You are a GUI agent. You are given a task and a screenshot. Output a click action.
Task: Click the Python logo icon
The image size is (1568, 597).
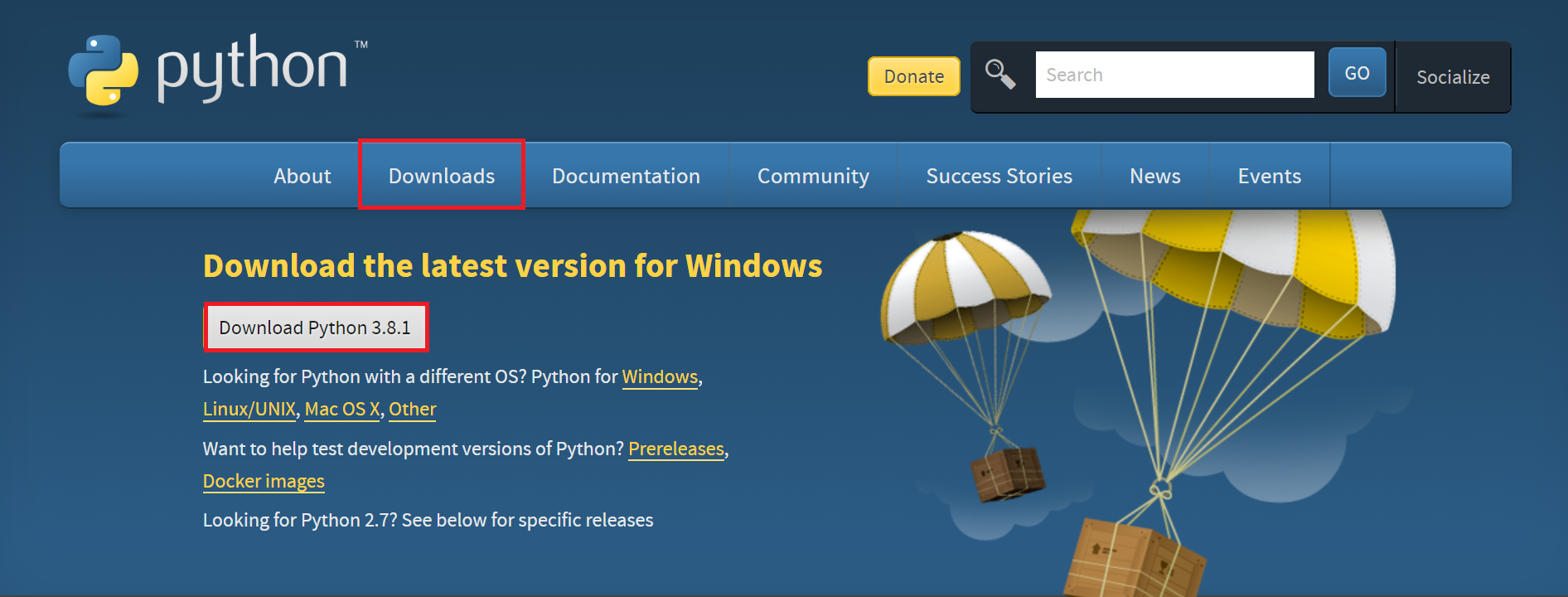(103, 70)
